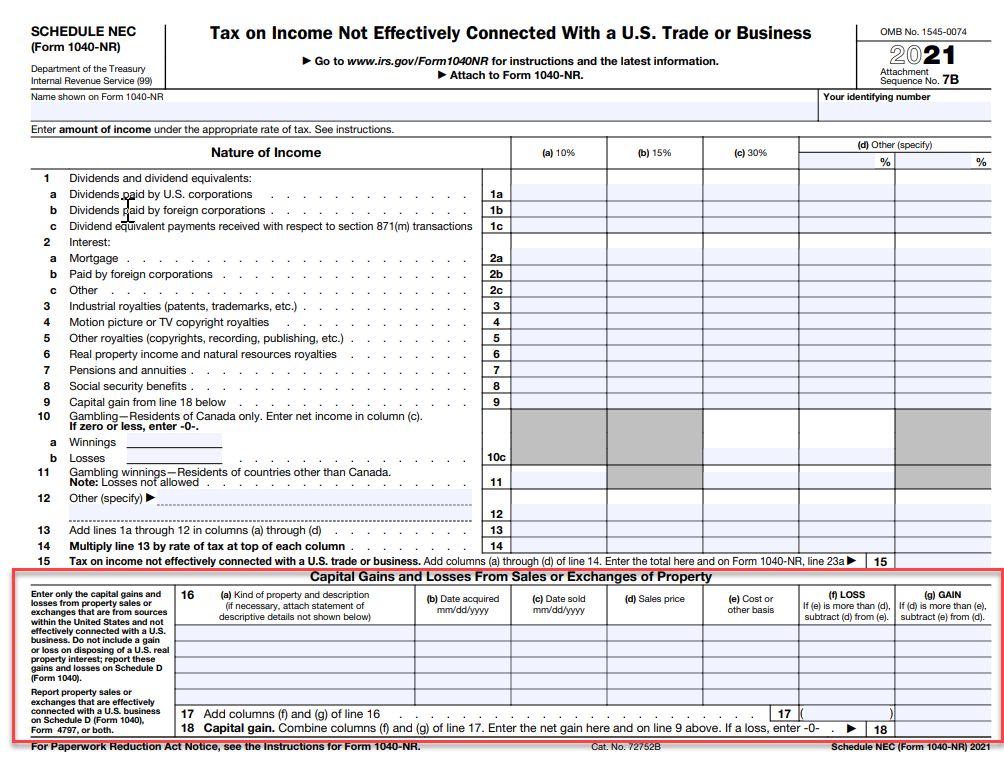This screenshot has width=1004, height=762.
Task: Click the Your identifying number field
Action: (x=905, y=111)
